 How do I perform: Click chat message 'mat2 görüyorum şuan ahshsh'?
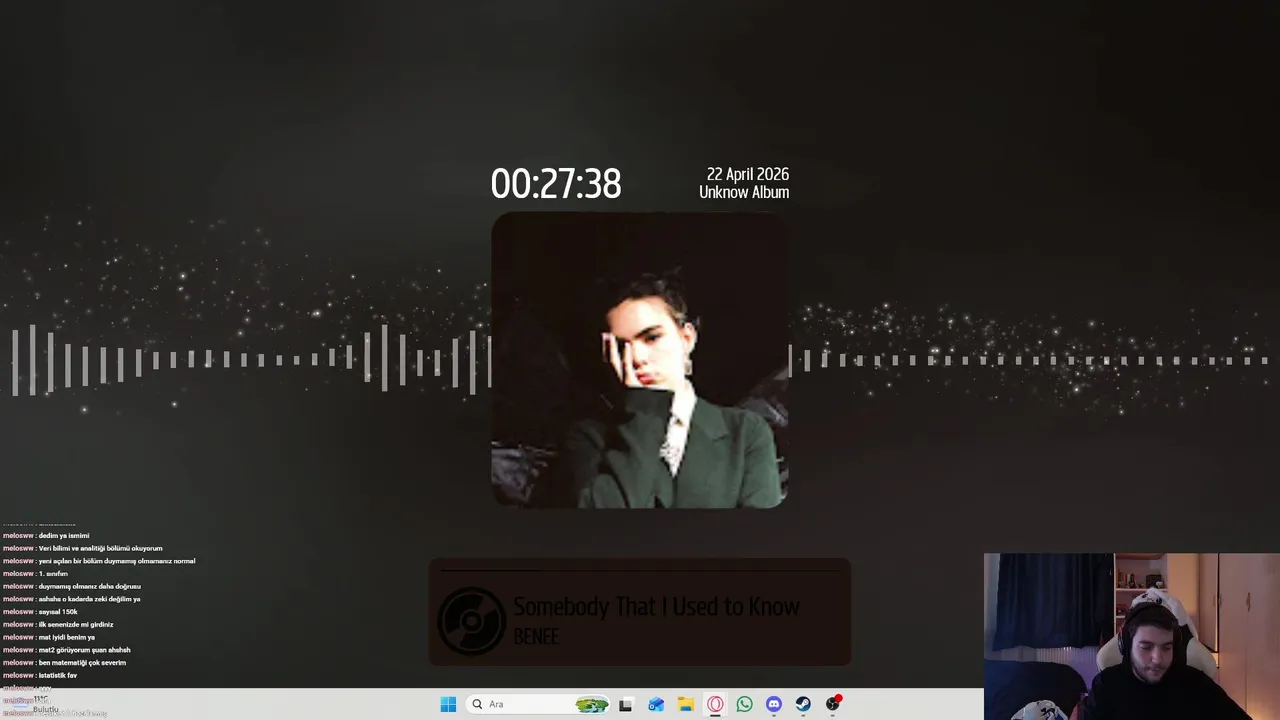(84, 650)
